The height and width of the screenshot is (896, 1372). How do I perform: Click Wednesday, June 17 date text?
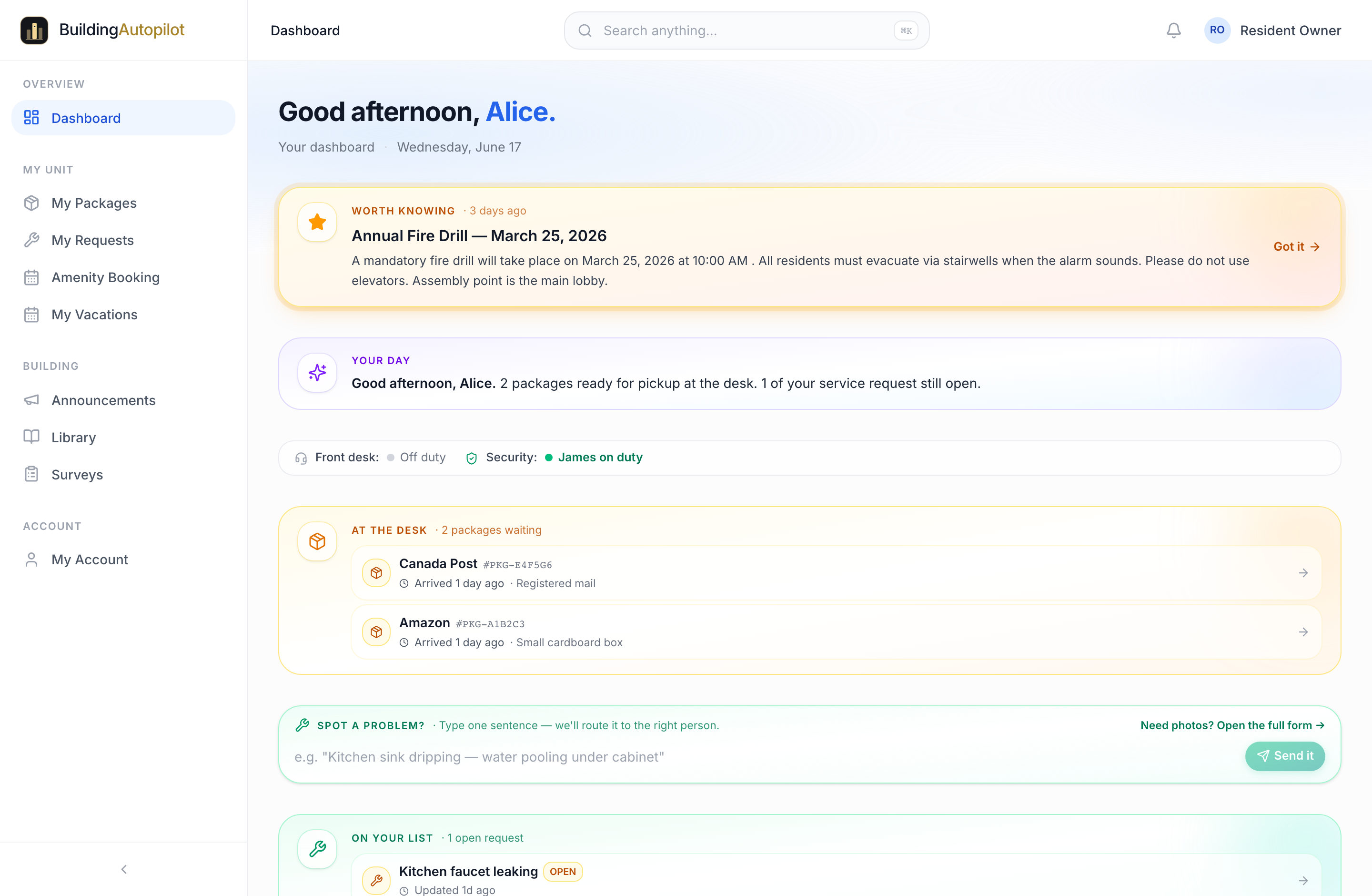coord(459,147)
